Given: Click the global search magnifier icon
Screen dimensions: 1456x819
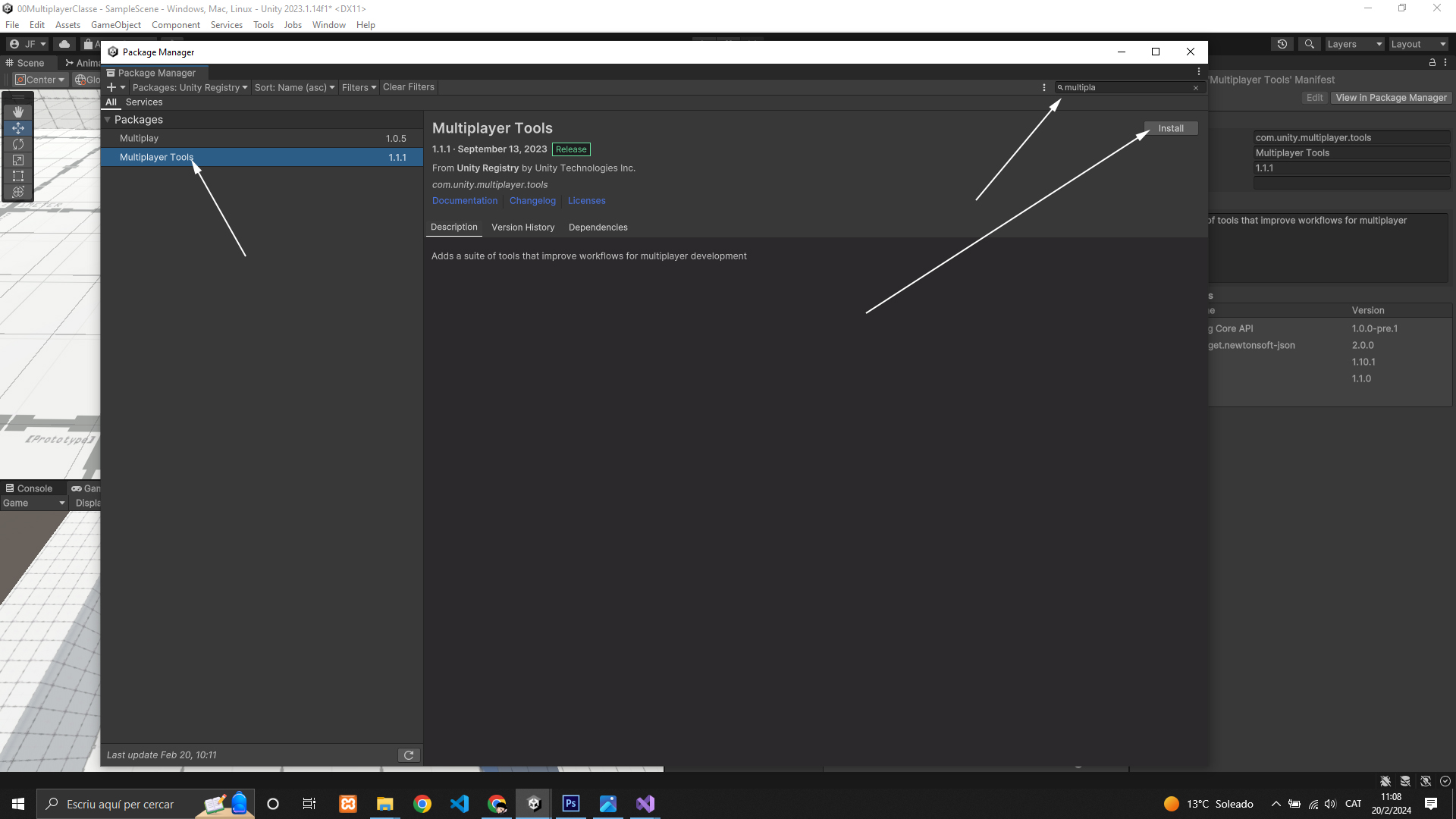Looking at the screenshot, I should click(x=1309, y=44).
